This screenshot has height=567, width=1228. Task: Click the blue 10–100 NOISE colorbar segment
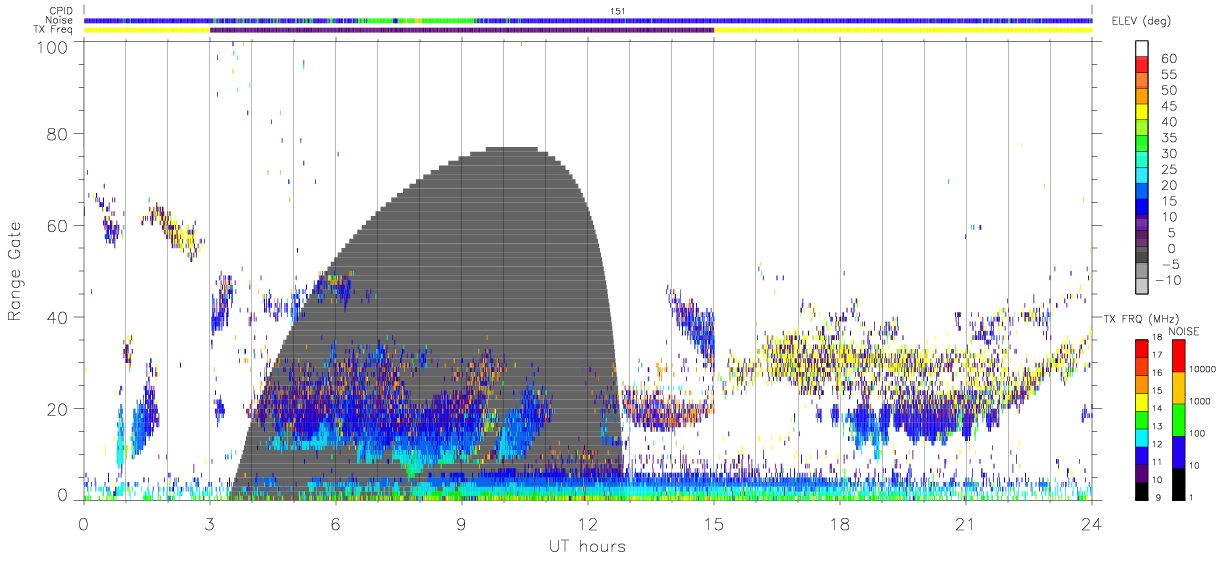[x=1177, y=450]
